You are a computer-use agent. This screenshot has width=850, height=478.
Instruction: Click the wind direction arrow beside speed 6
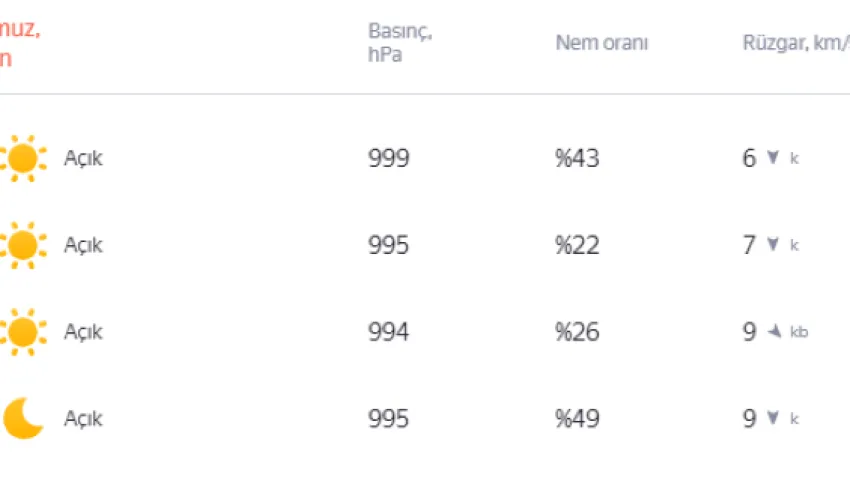tap(772, 158)
